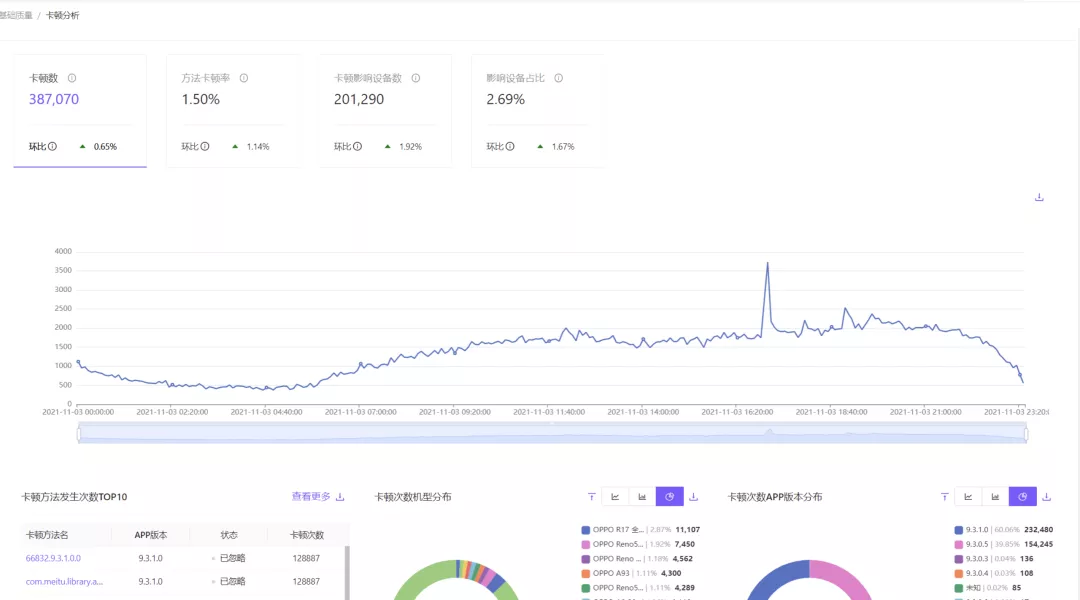Select the 卡顿影响设备数 metric card

pyautogui.click(x=385, y=110)
